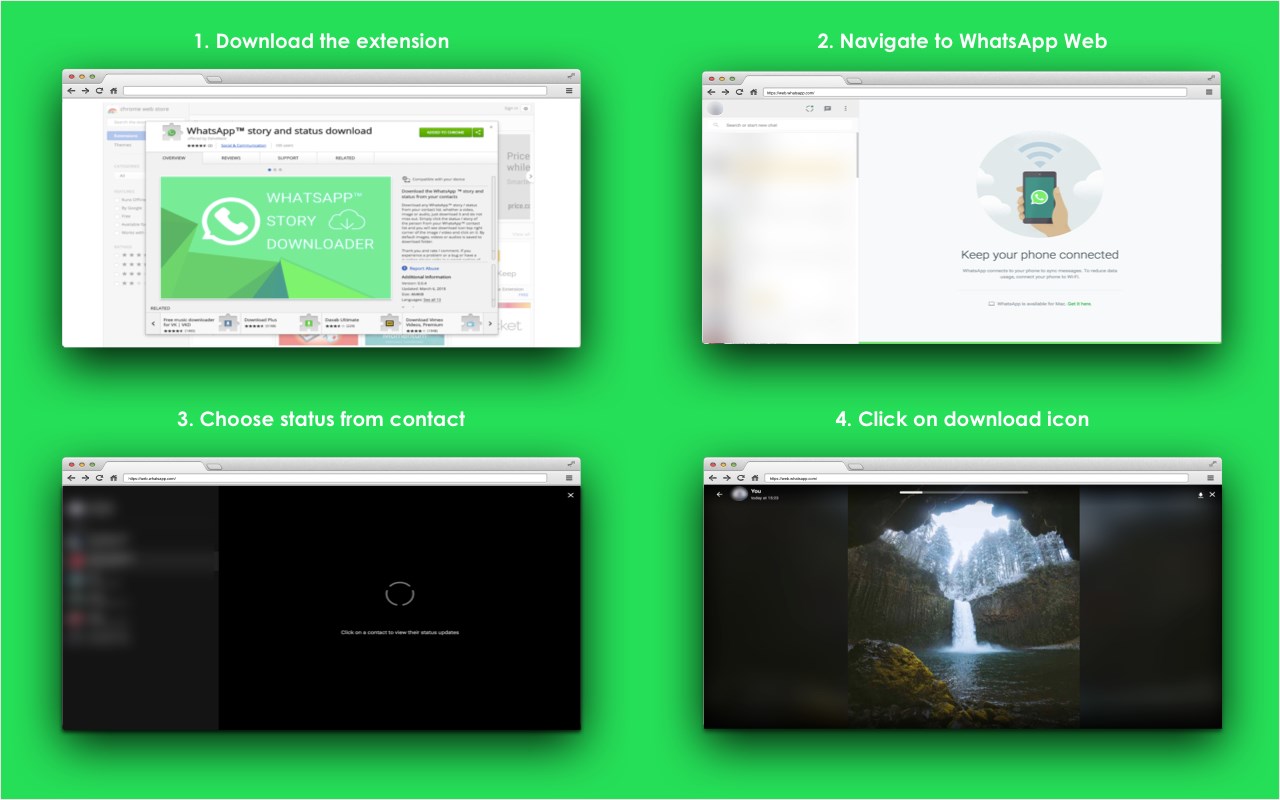The image size is (1280, 800).
Task: Reload the page in step 4 browser
Action: click(740, 479)
